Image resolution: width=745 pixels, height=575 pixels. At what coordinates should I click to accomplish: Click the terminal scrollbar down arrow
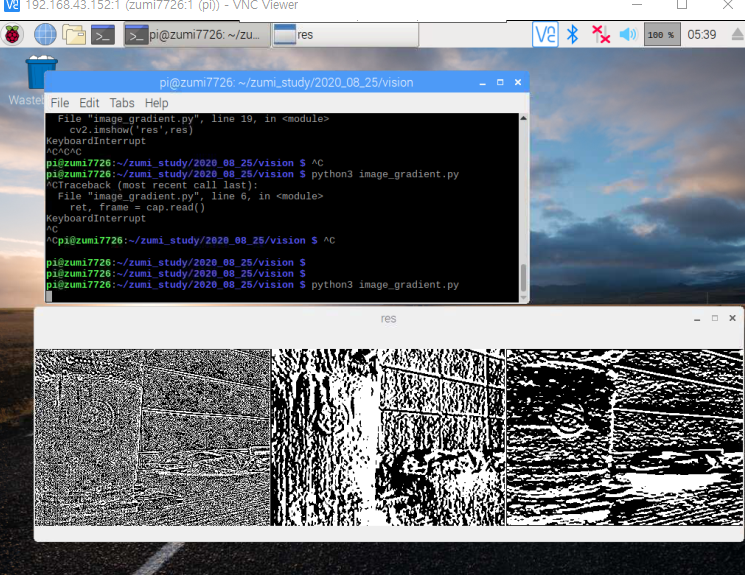[x=524, y=298]
